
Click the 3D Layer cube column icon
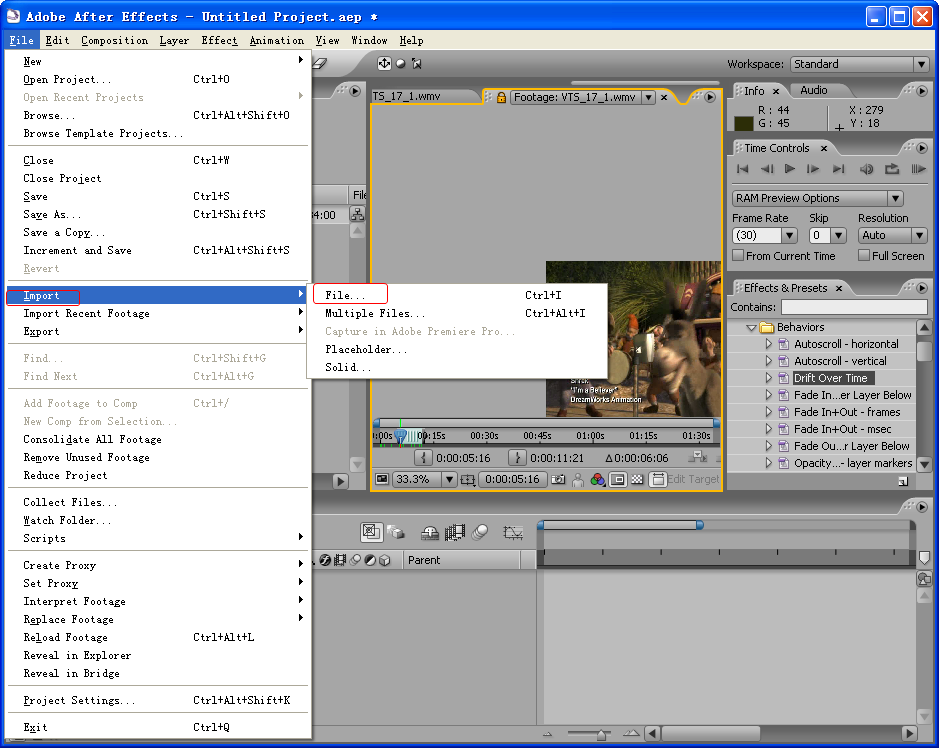[x=384, y=560]
